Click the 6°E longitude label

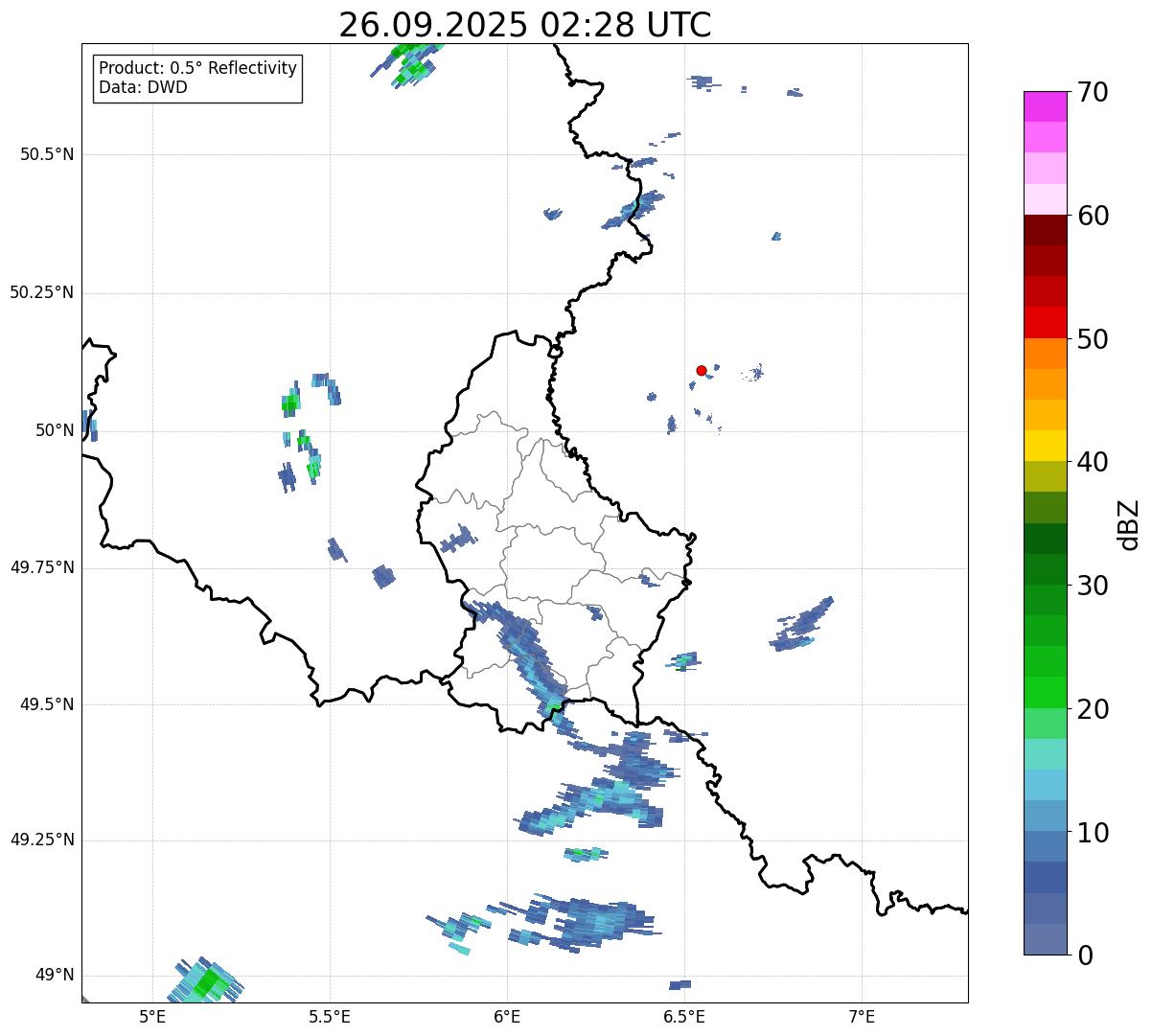507,1016
